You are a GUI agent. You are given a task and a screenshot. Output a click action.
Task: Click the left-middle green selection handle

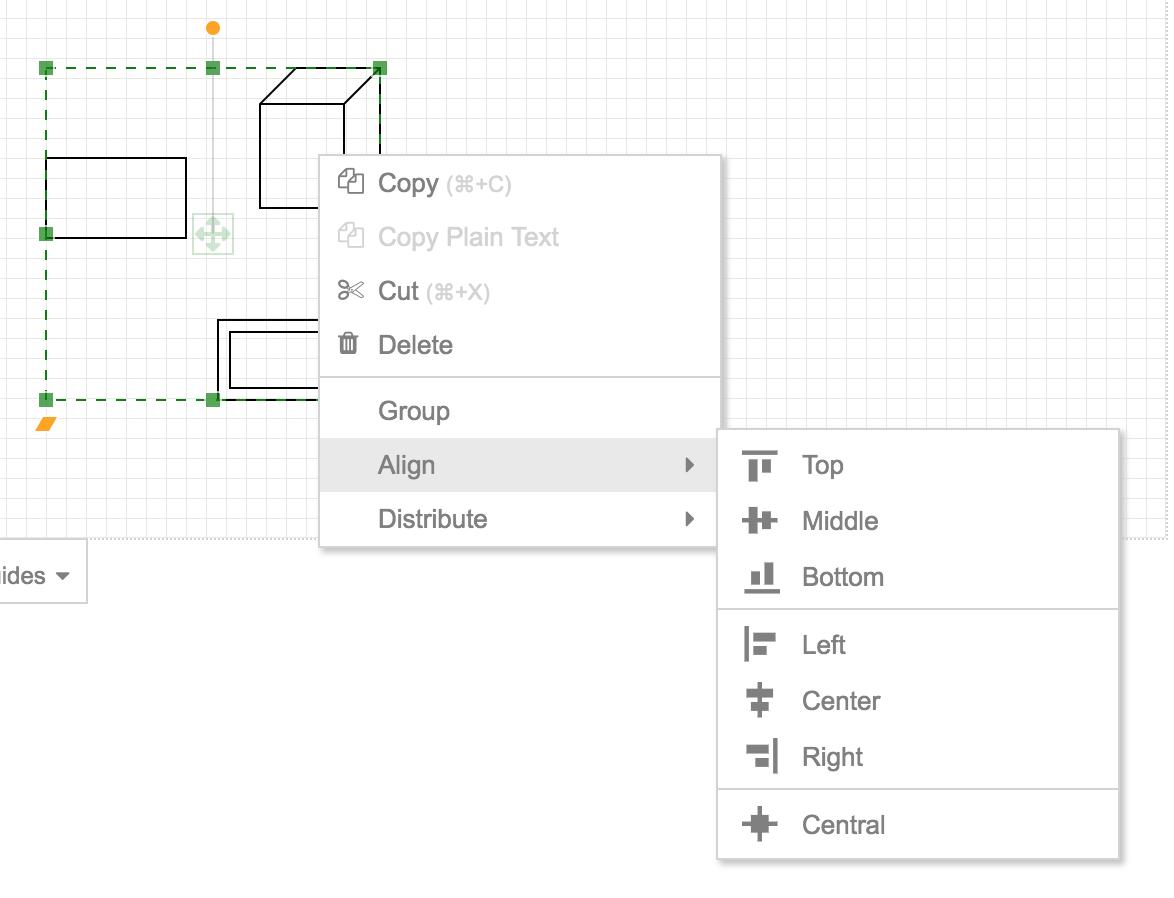pos(46,234)
